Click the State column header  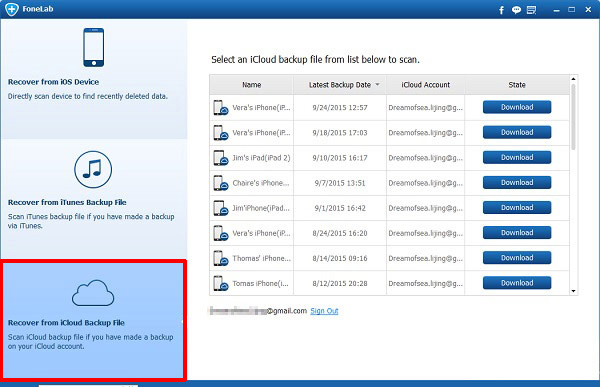[517, 85]
